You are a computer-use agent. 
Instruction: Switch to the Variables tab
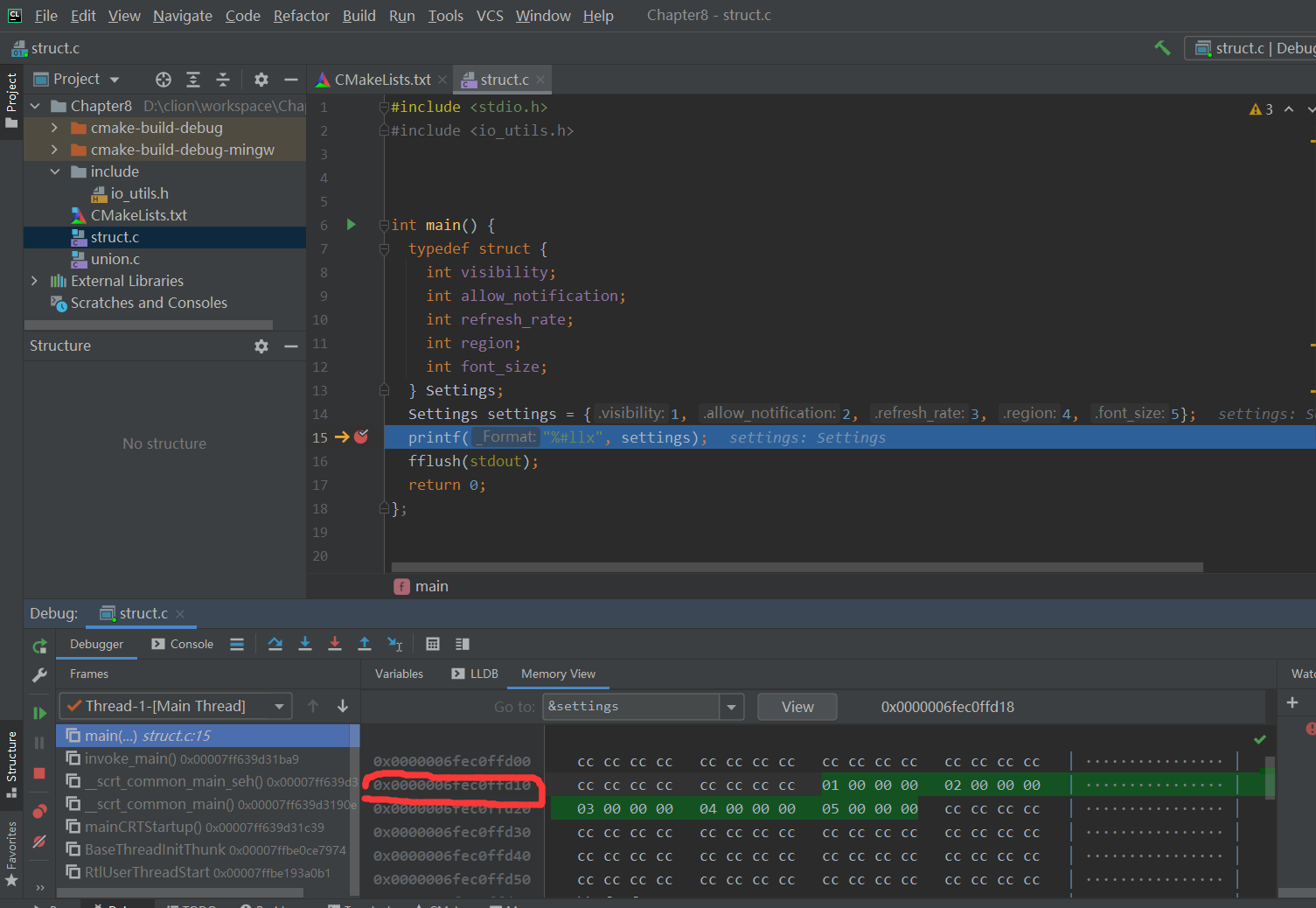coord(399,674)
